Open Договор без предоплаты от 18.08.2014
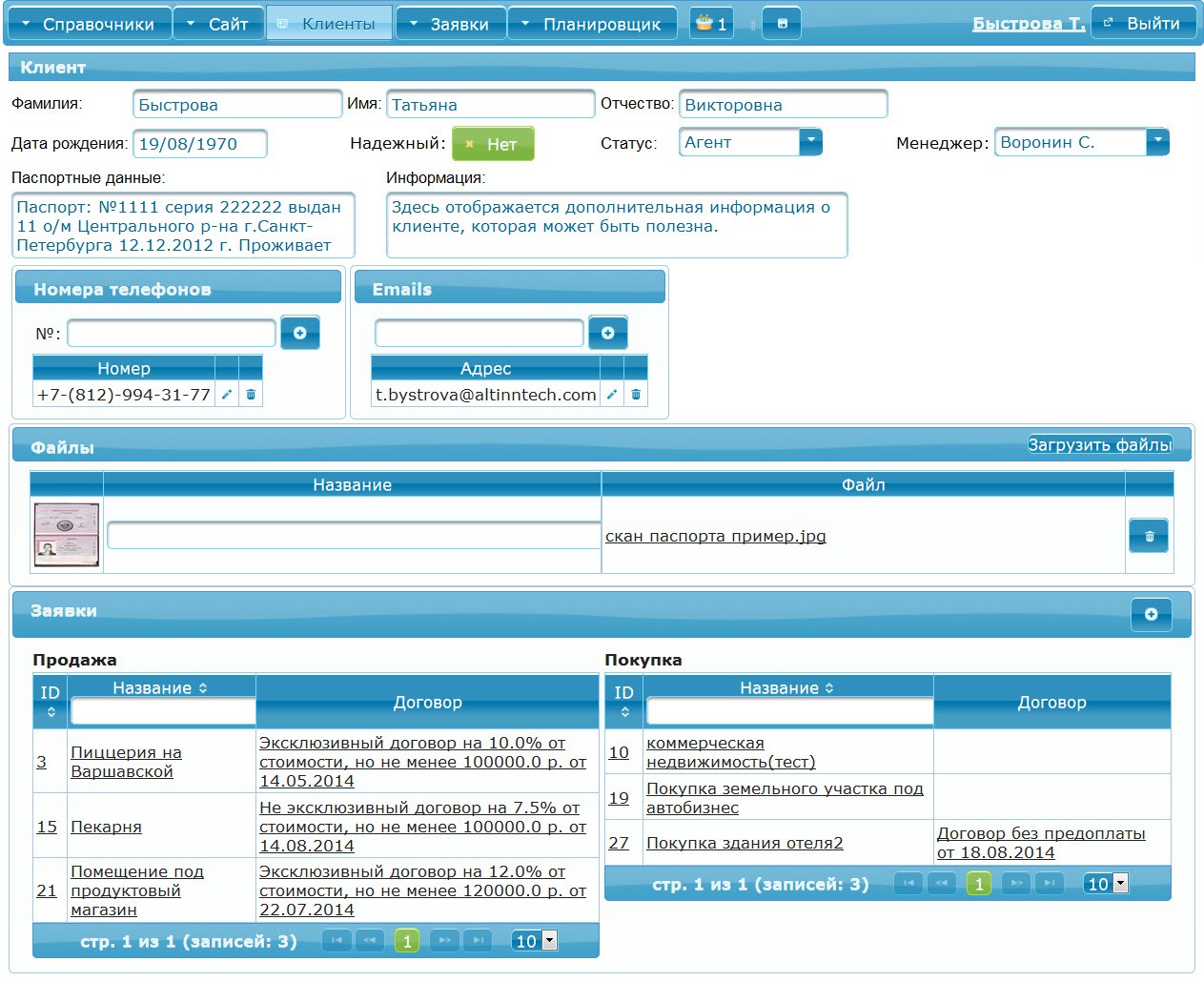 pyautogui.click(x=1041, y=842)
